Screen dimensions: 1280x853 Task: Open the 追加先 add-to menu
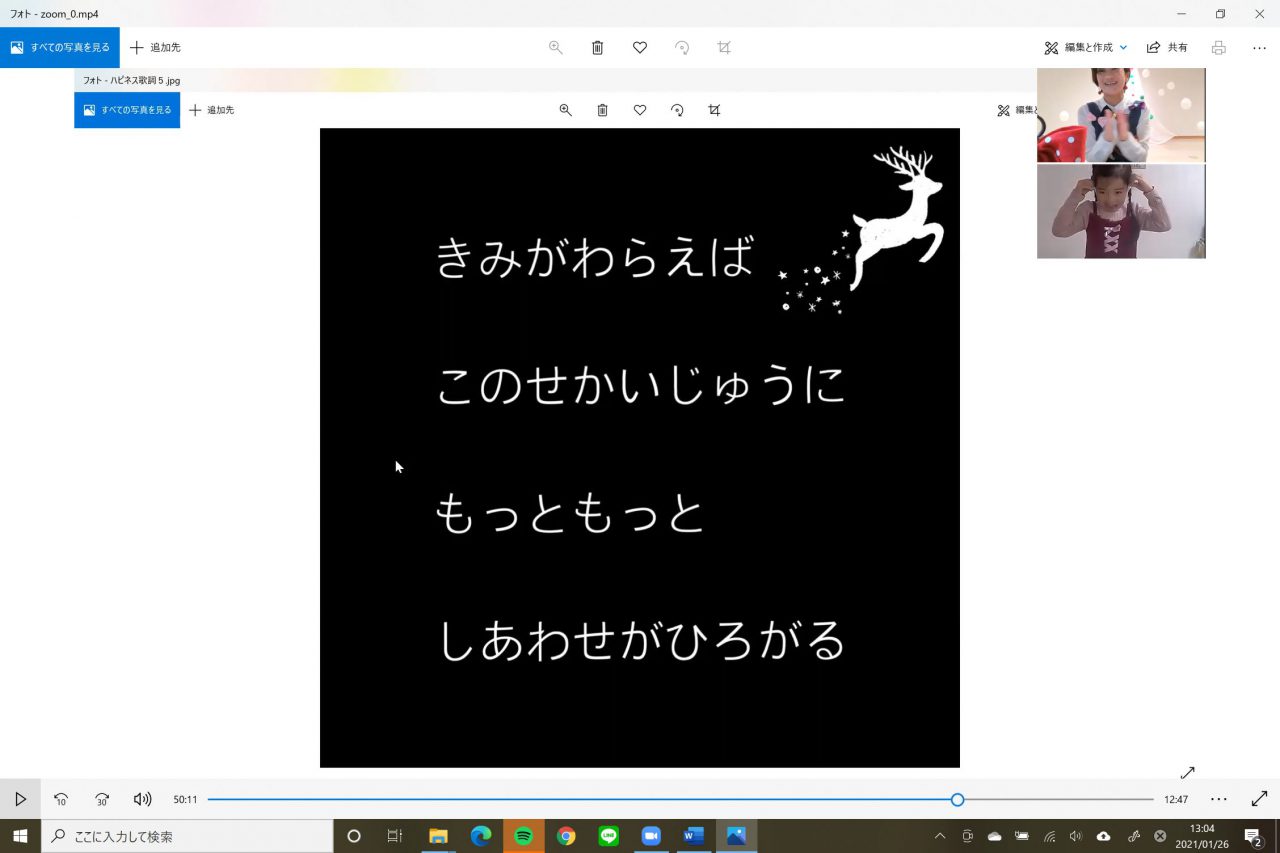pos(155,47)
